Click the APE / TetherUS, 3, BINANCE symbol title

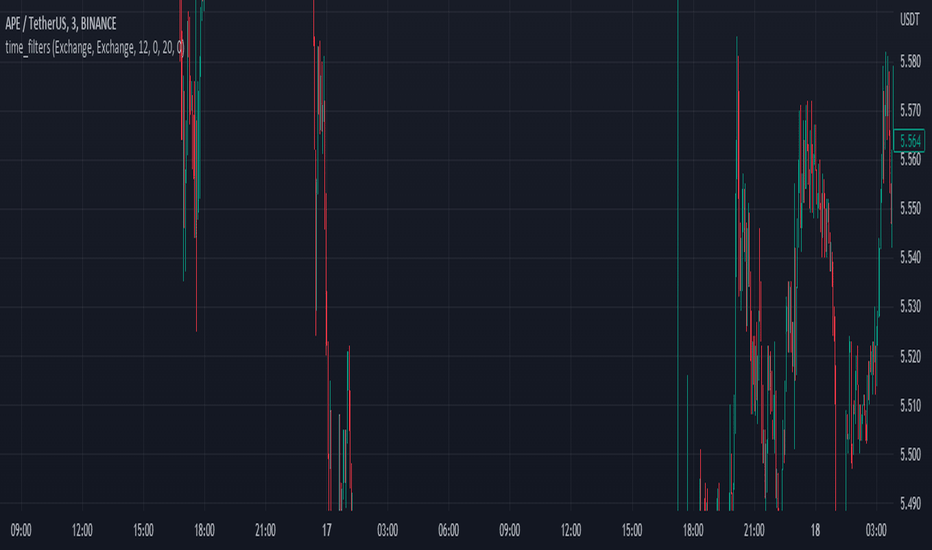tap(61, 24)
